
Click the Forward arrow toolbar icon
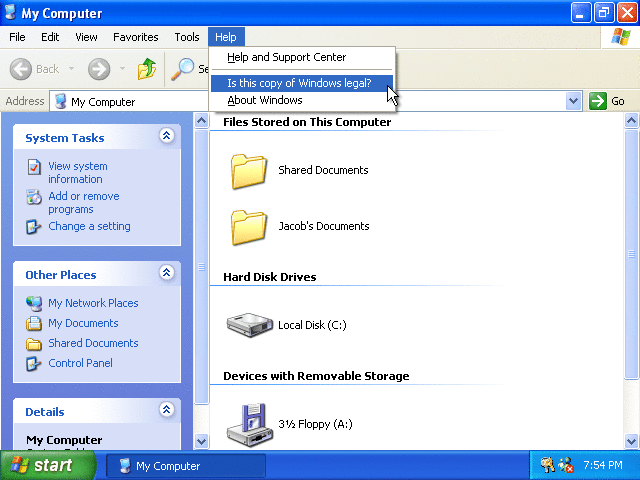click(x=99, y=69)
